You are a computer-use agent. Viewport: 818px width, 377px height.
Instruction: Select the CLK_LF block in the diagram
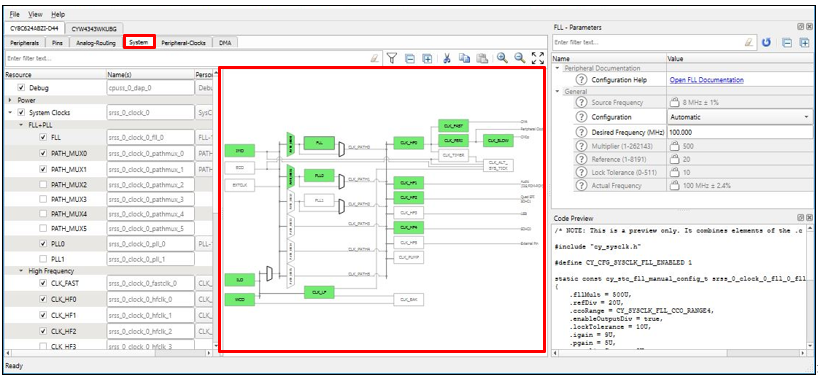319,292
